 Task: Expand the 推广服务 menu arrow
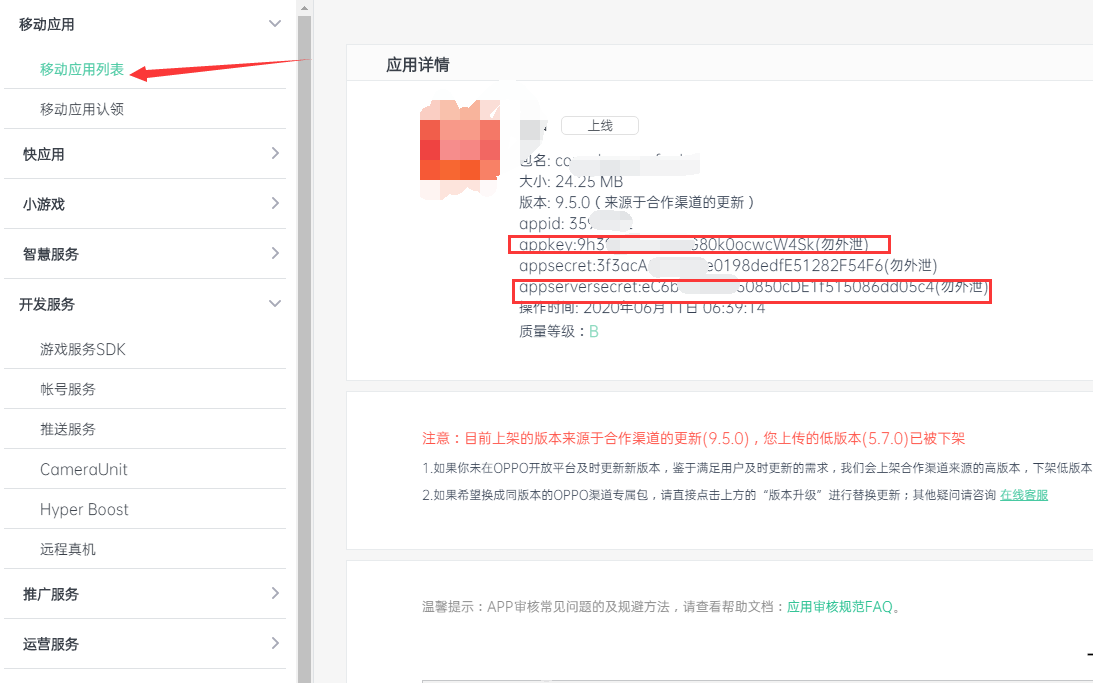(x=275, y=593)
